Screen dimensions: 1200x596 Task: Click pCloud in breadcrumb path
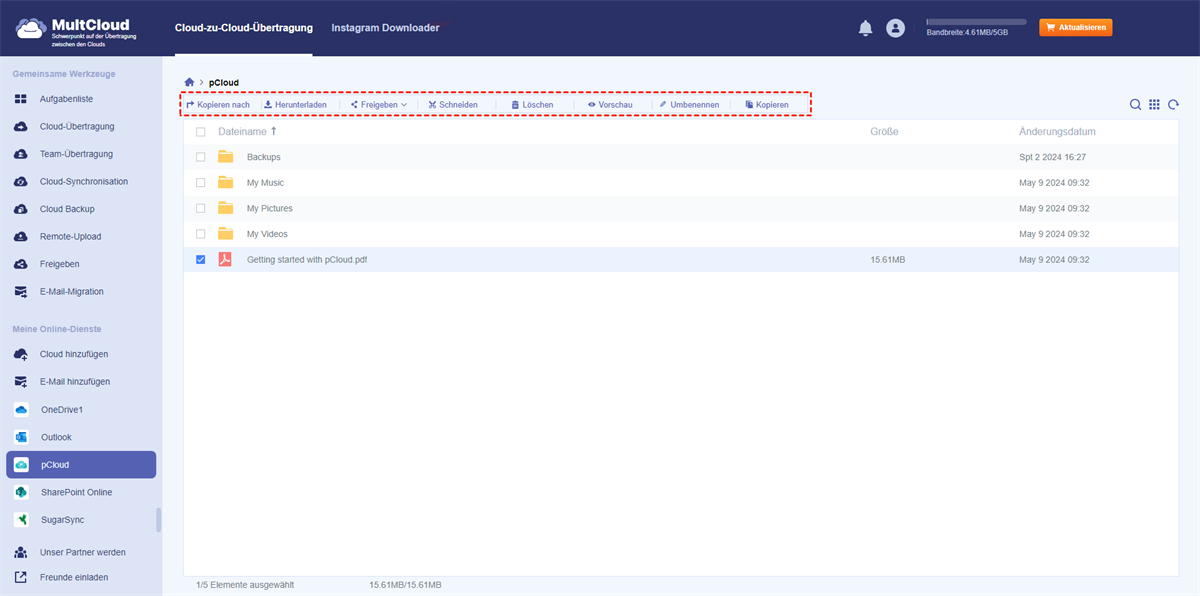pos(224,82)
